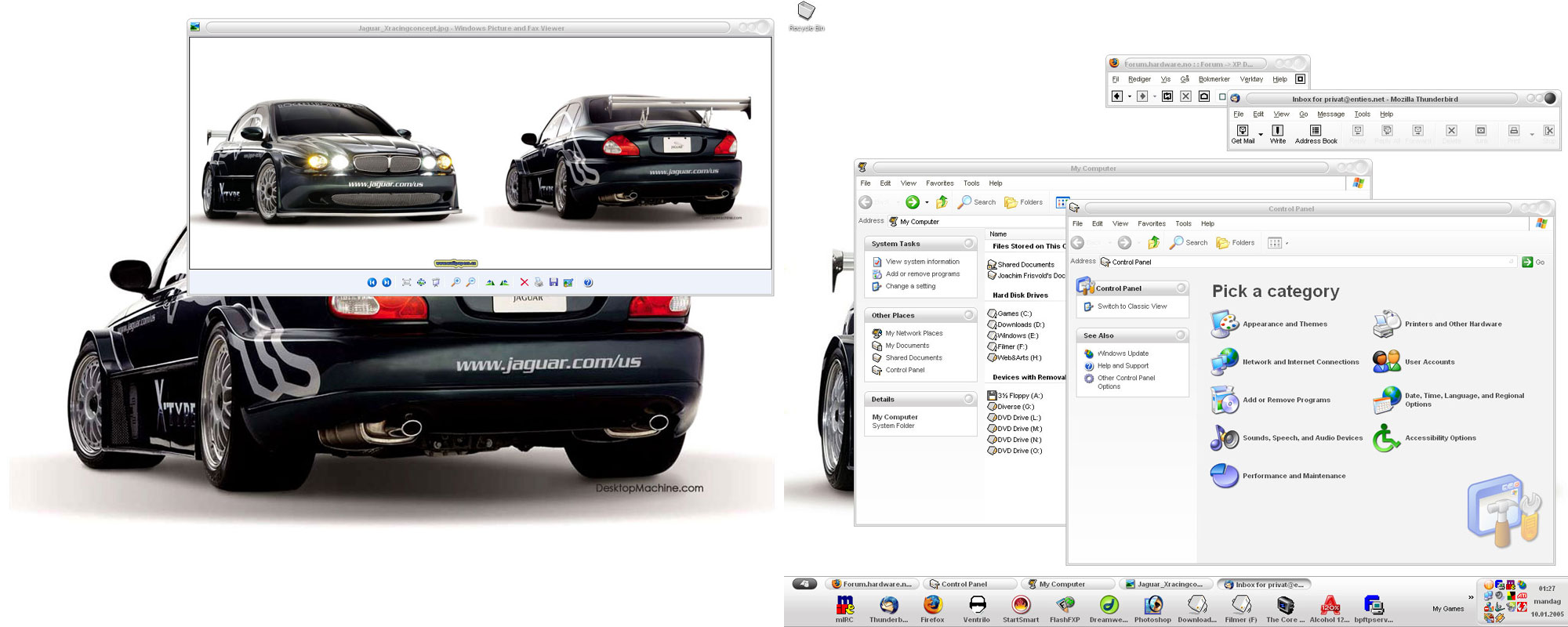Open Message menu in Thunderbird
The image size is (1568, 627).
(x=1330, y=114)
